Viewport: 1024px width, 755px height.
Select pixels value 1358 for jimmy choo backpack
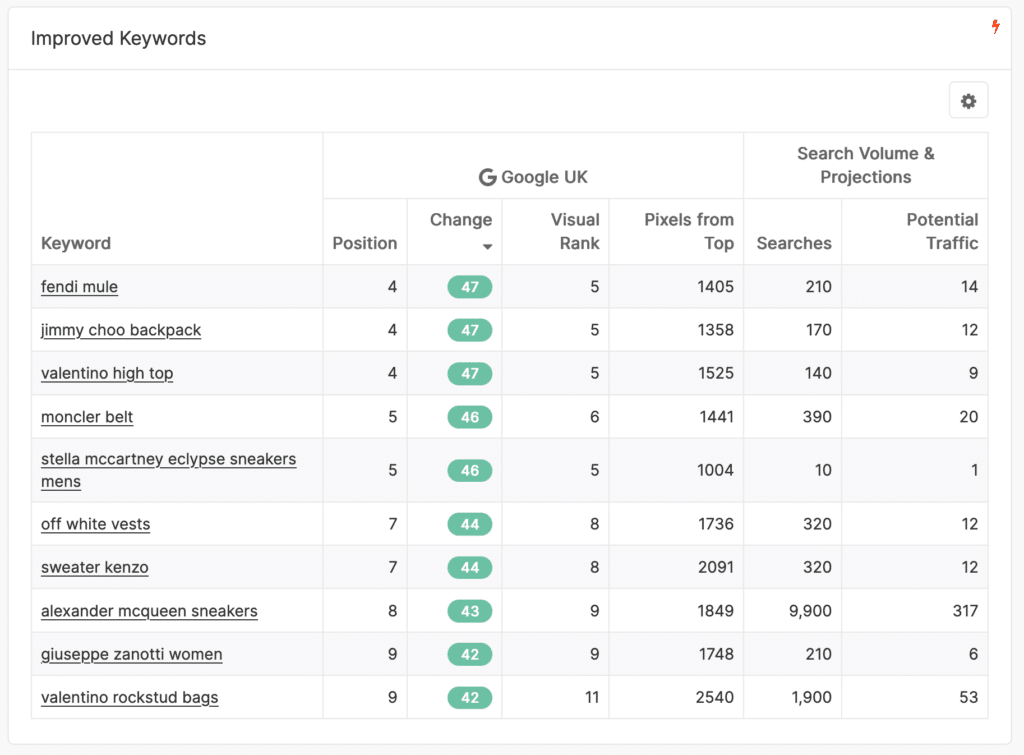tap(715, 330)
